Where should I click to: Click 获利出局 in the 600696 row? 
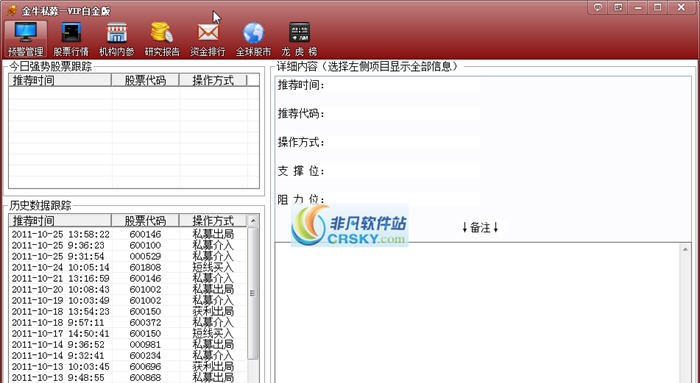pos(213,366)
